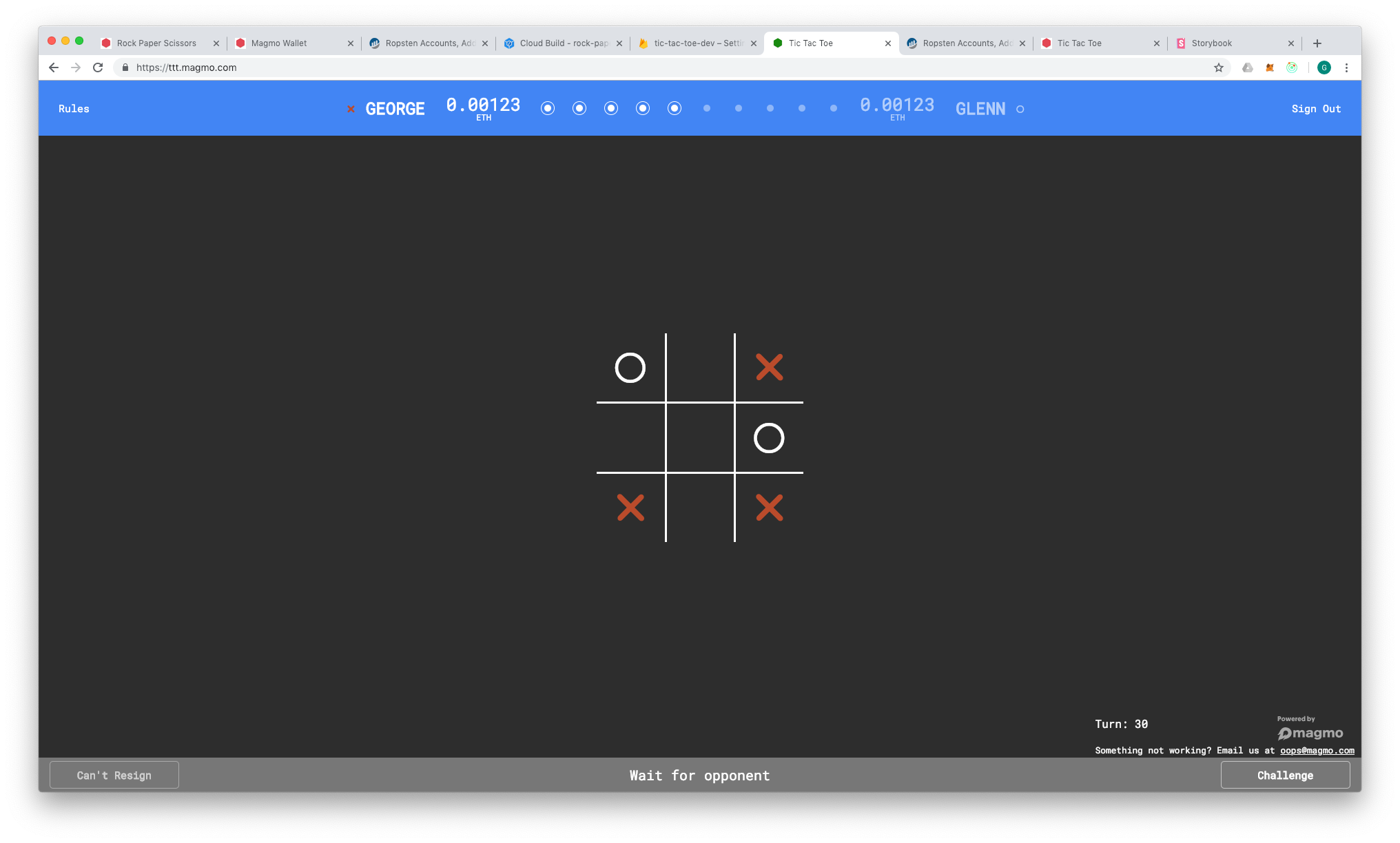This screenshot has height=843, width=1400.
Task: Click Sign Out
Action: [x=1316, y=109]
